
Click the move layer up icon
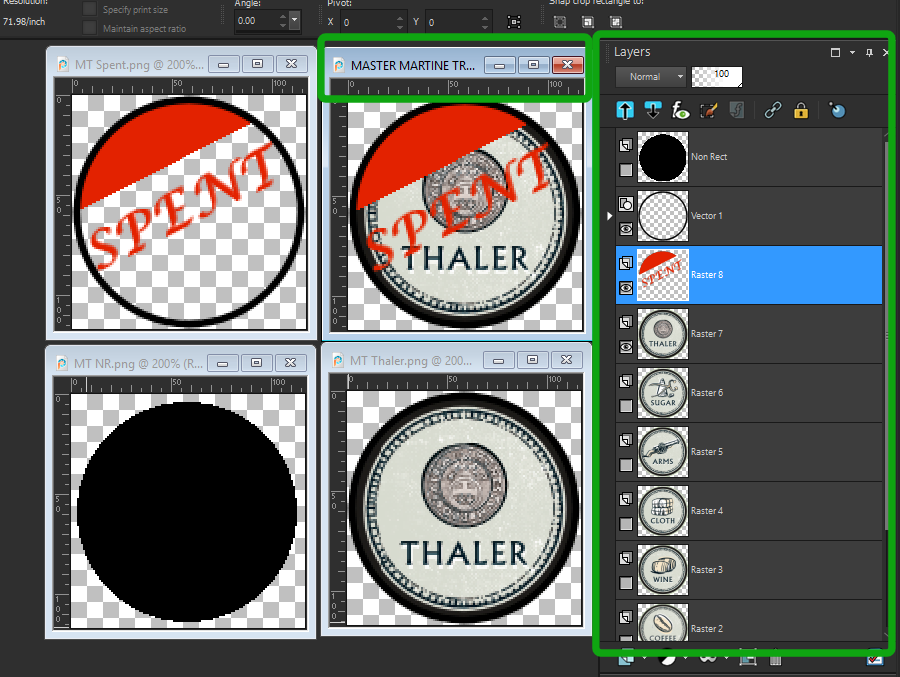[626, 111]
